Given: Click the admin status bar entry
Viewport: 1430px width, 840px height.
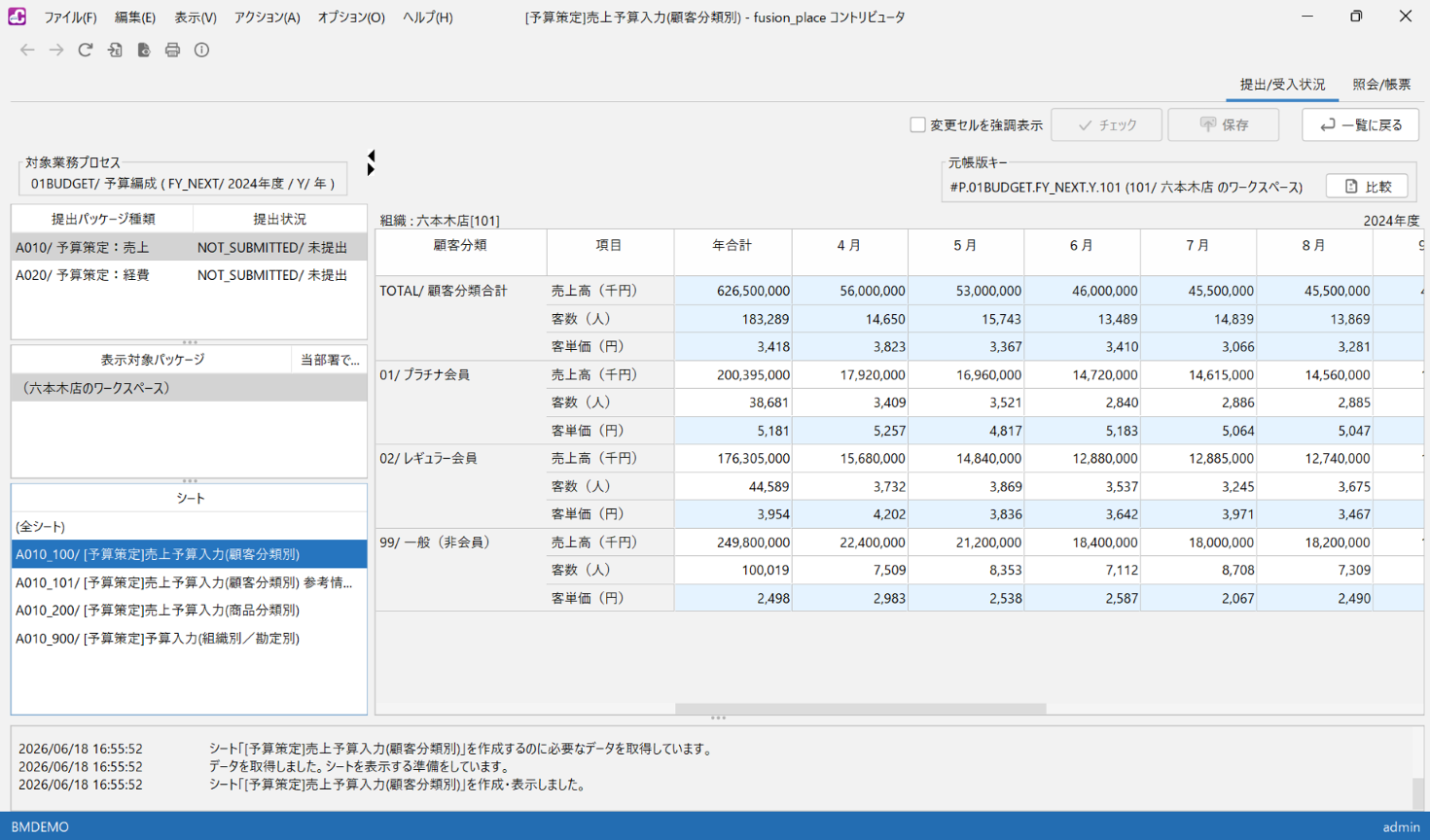Looking at the screenshot, I should (1401, 827).
